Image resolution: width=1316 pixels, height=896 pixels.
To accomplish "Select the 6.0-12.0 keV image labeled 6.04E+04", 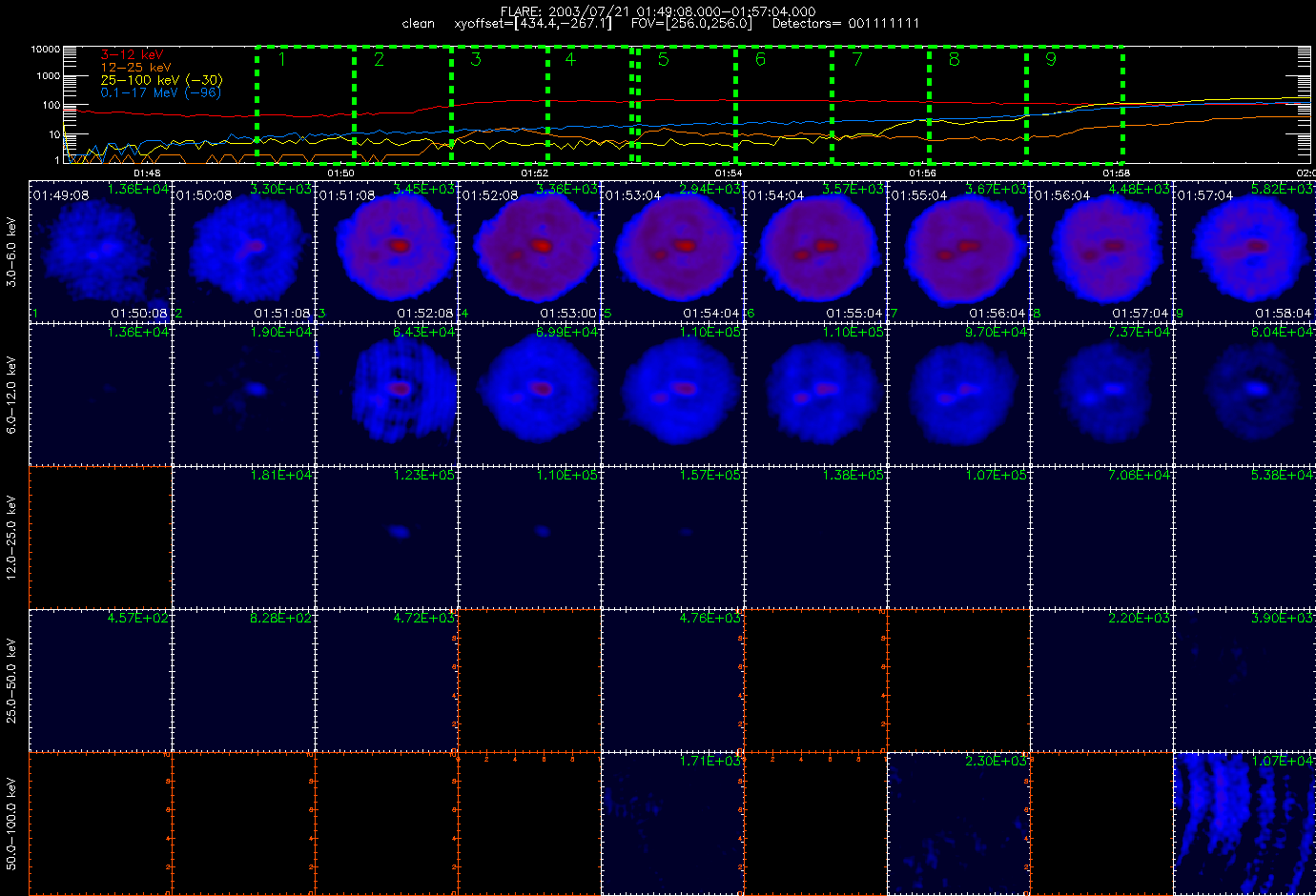I will (x=1244, y=395).
